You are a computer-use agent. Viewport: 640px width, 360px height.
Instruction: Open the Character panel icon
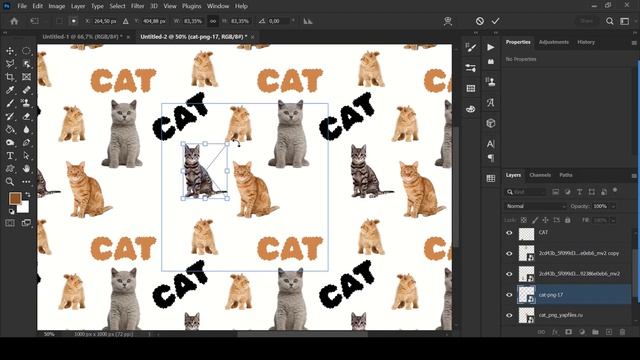(x=491, y=144)
